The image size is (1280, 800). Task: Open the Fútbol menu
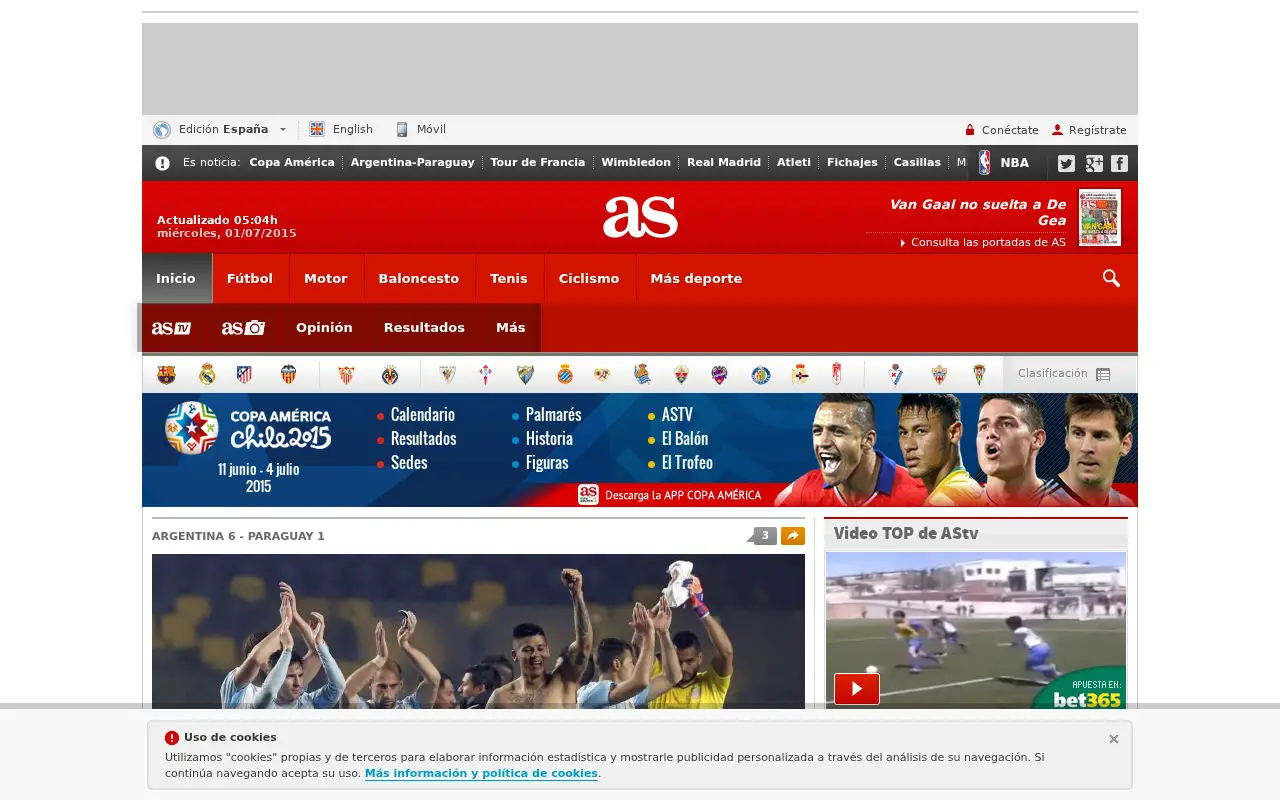[x=250, y=279]
